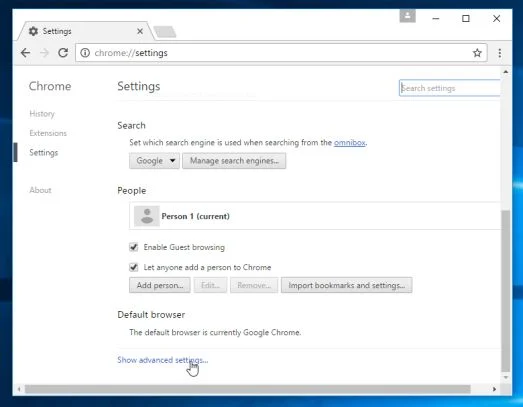Minimize the Chrome window
523x407 pixels.
436,19
